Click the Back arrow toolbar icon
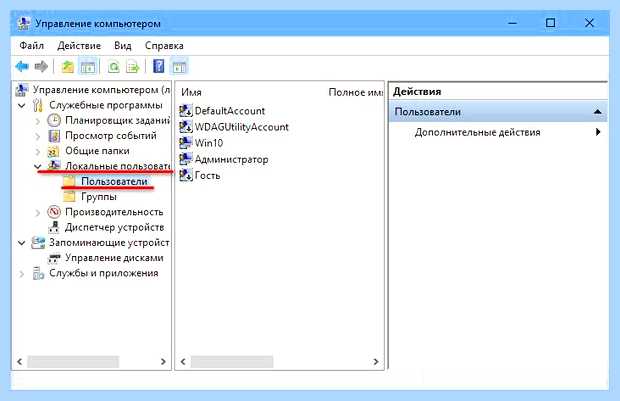The height and width of the screenshot is (401, 620). coord(22,66)
